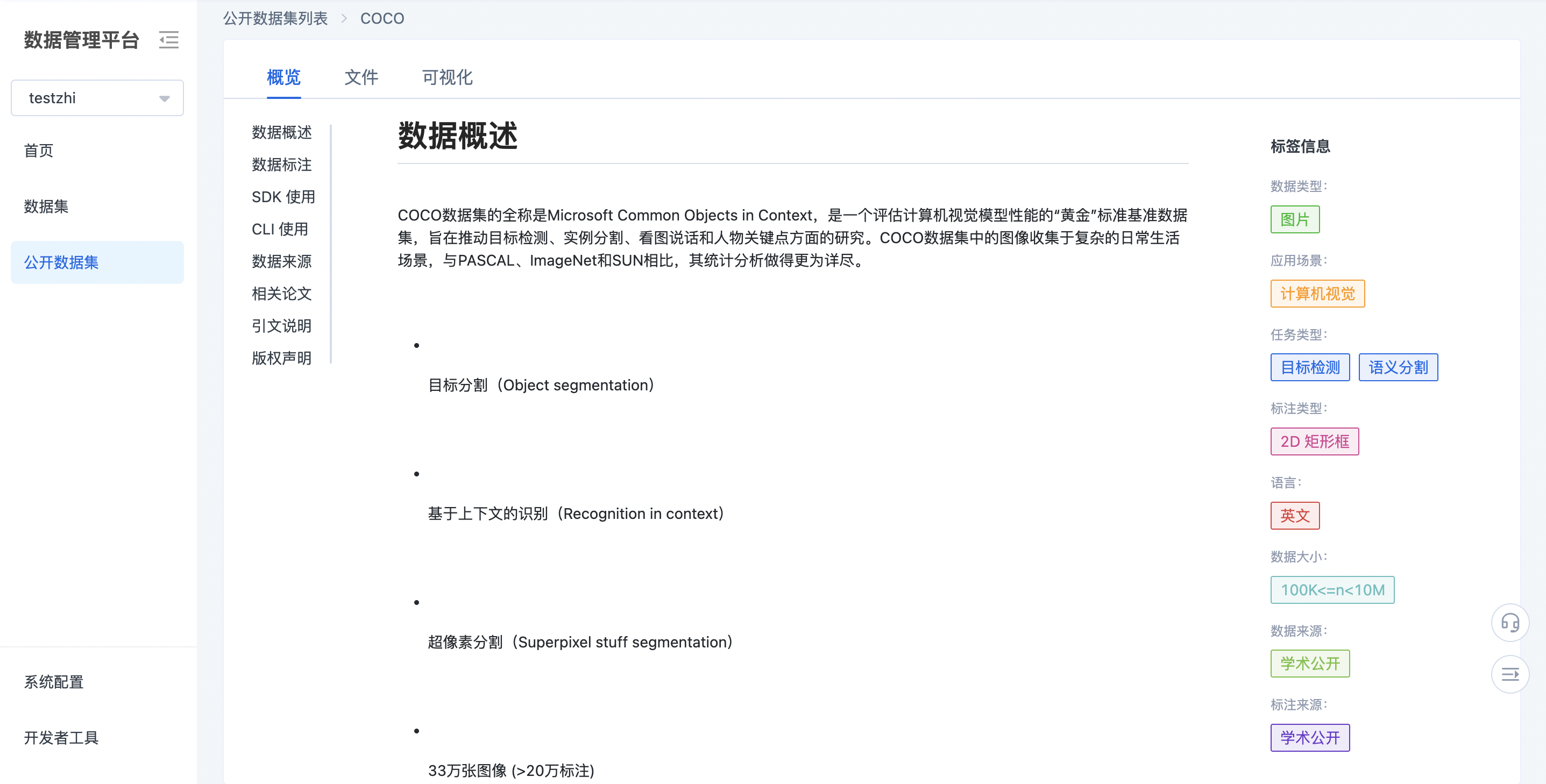This screenshot has width=1546, height=784.
Task: Jump to the 数据标注 section
Action: 281,165
